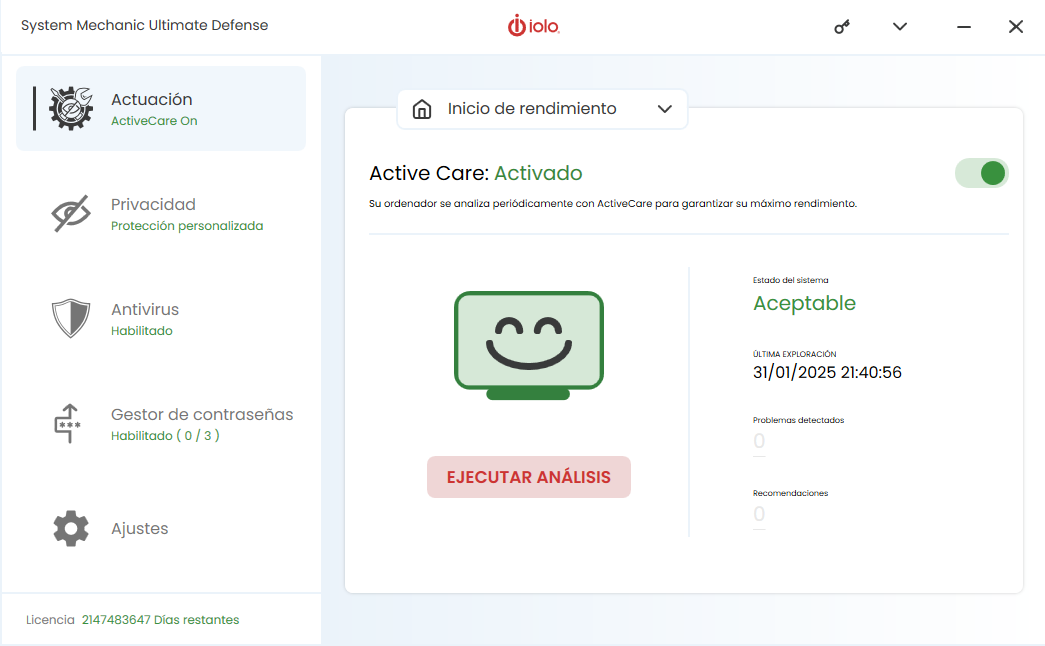The height and width of the screenshot is (646, 1045).
Task: Click the Aceptable system status text
Action: (804, 303)
